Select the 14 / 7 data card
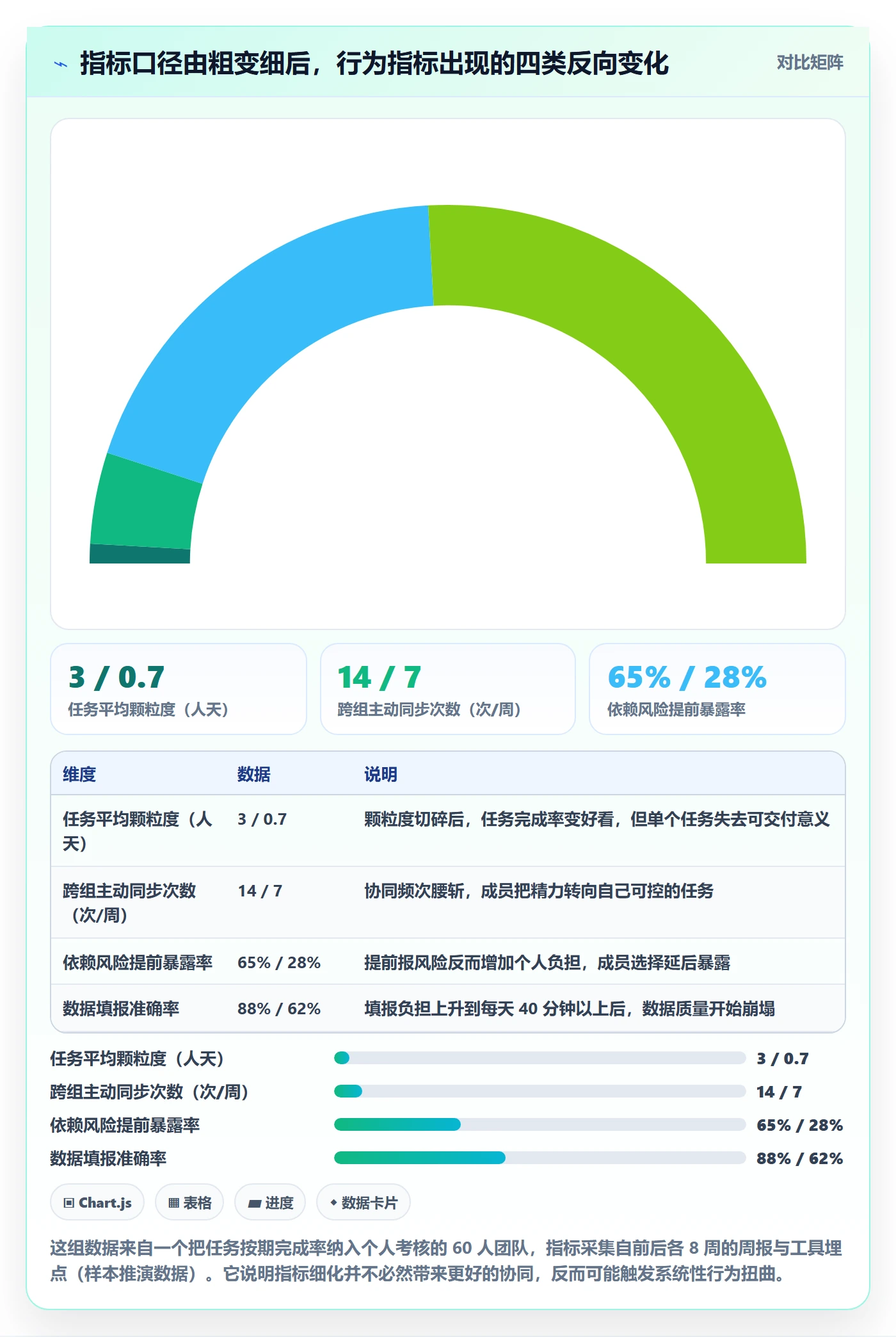Screen dimensions: 896x1337 (448, 689)
